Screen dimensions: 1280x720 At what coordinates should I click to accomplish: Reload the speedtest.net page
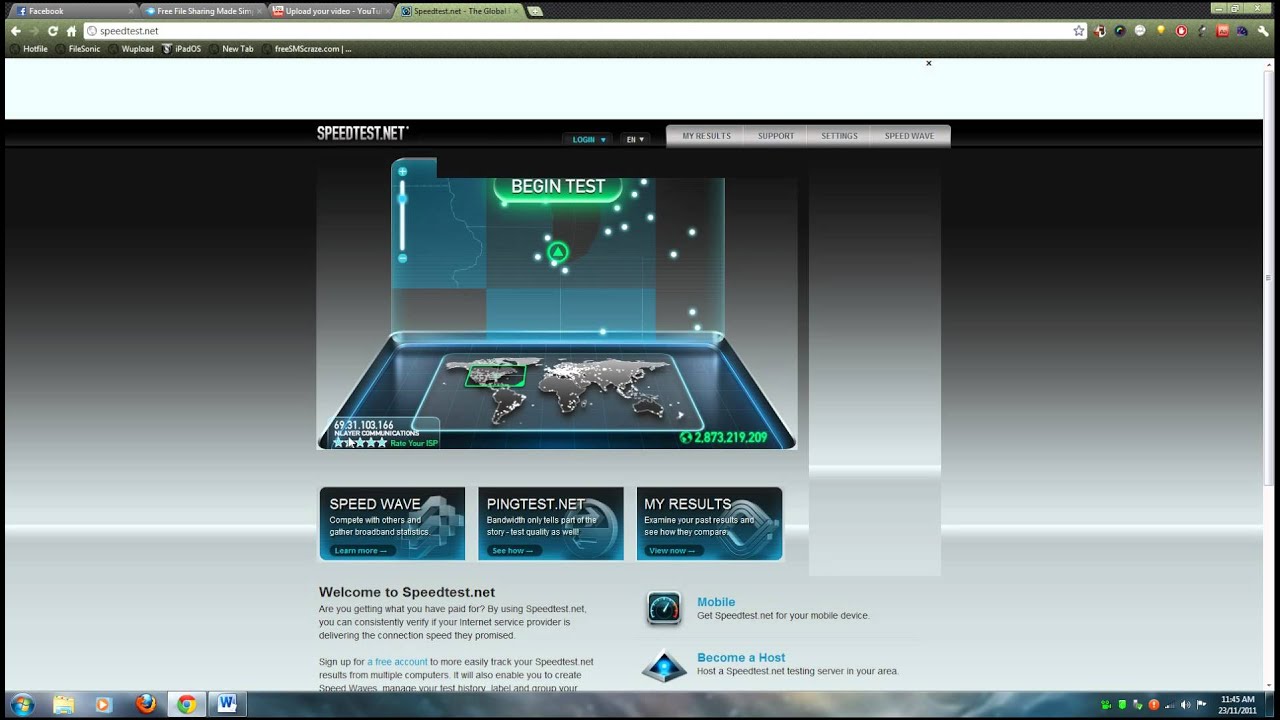52,31
